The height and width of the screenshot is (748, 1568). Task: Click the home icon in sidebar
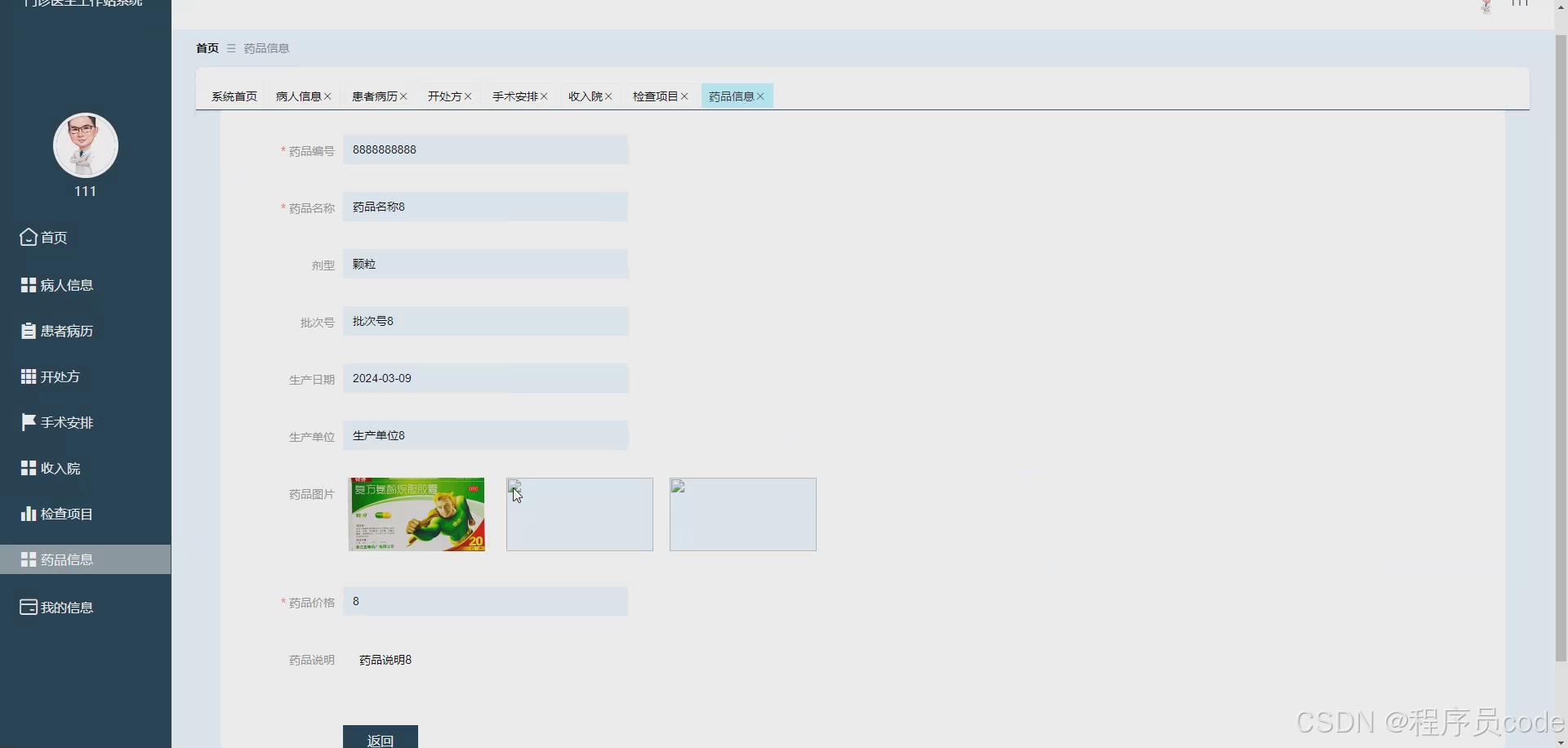(29, 237)
